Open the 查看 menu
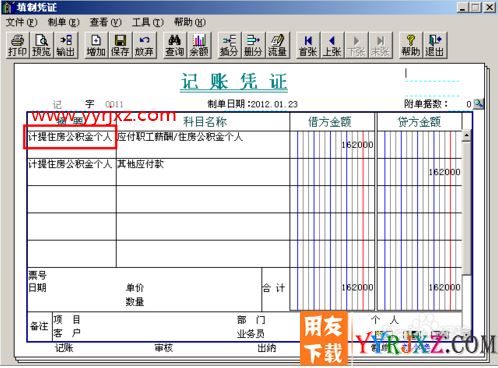Screen dimensions: 498x368 pos(105,22)
